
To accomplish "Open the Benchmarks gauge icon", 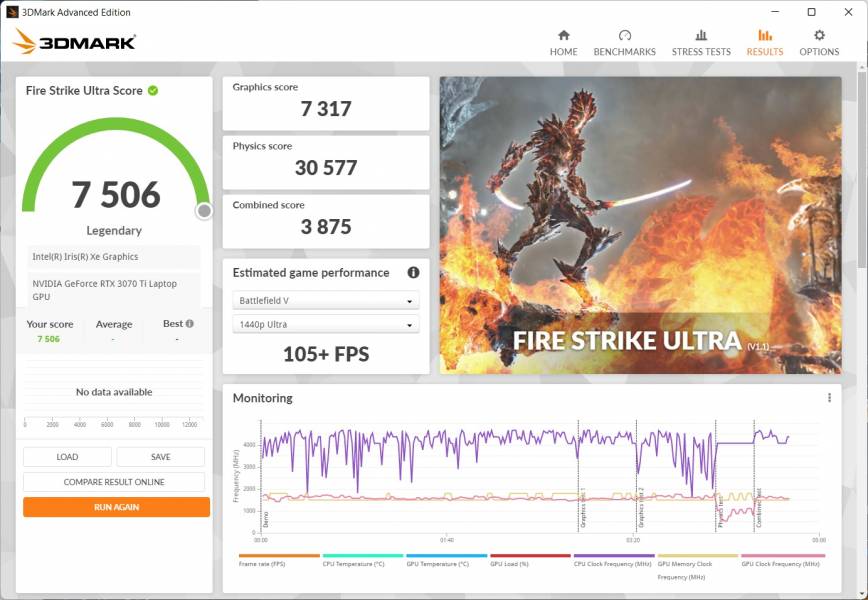I will coord(624,35).
